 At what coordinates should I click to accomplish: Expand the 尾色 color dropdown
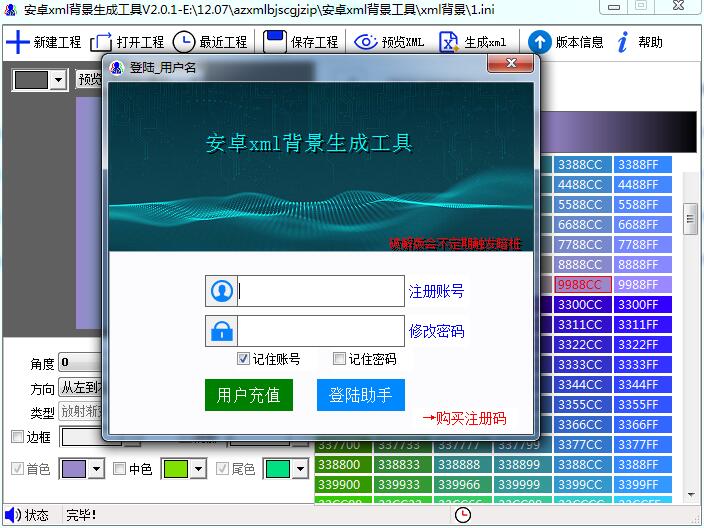(x=300, y=469)
